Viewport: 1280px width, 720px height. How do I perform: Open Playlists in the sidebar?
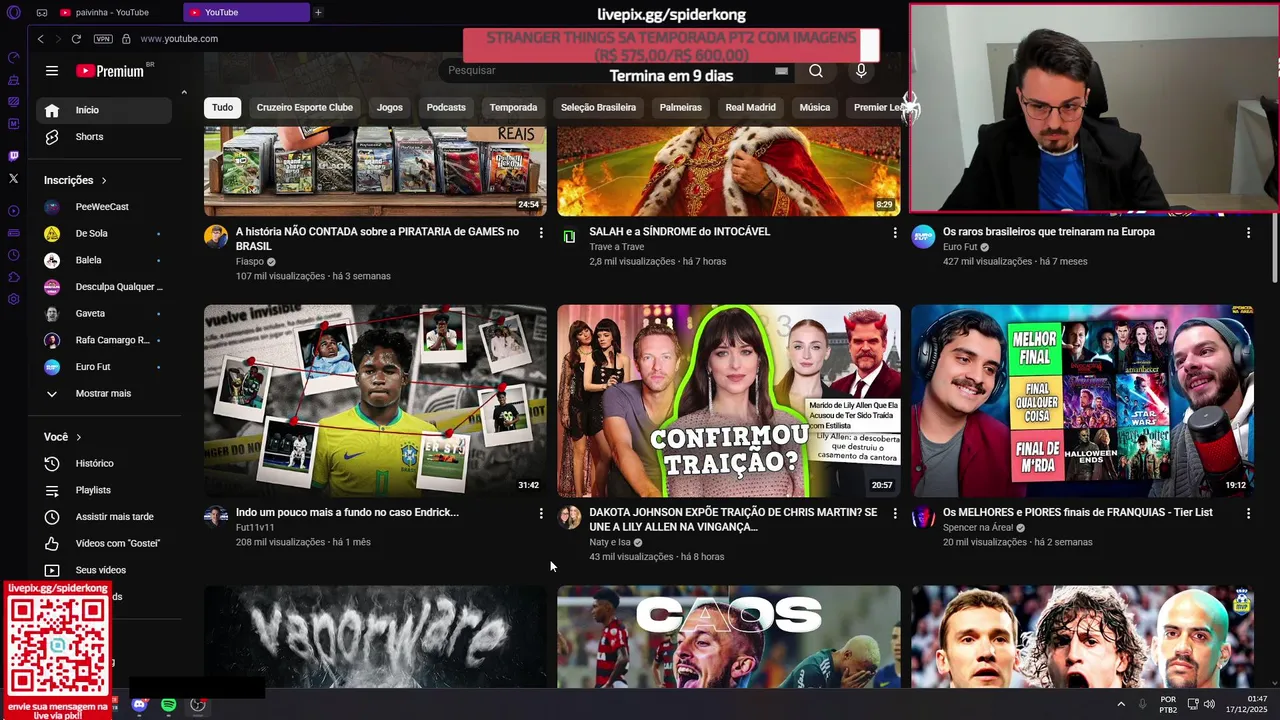pos(103,490)
